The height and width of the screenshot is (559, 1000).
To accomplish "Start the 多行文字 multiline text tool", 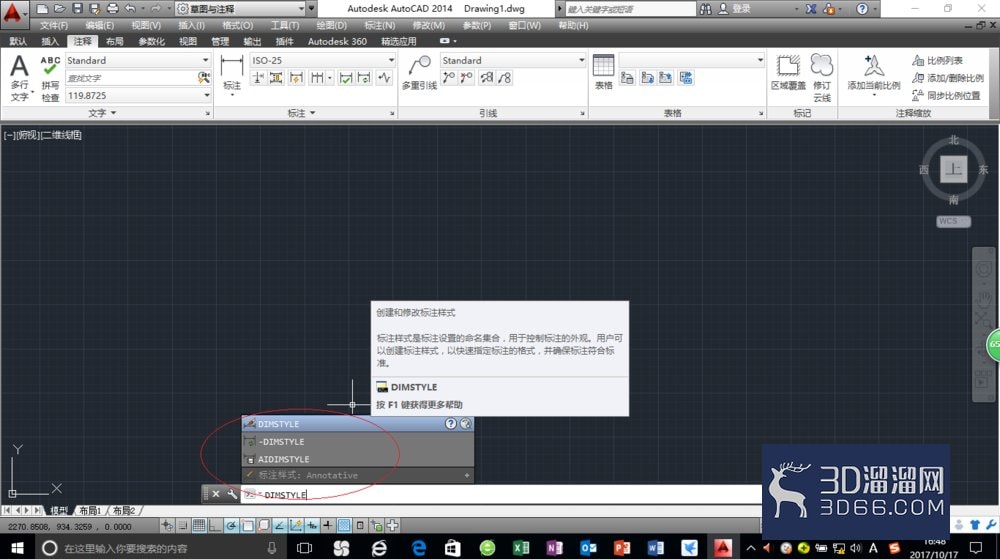I will coord(20,78).
